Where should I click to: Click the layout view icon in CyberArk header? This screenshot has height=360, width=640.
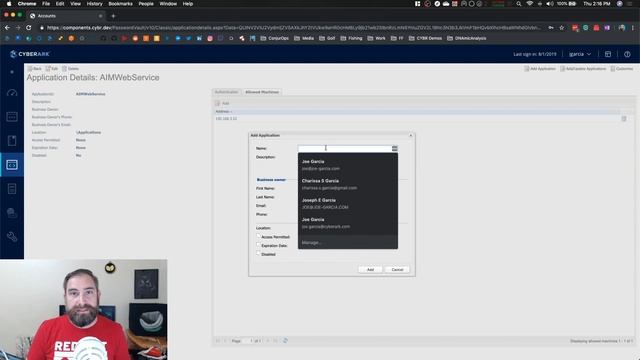click(x=608, y=54)
